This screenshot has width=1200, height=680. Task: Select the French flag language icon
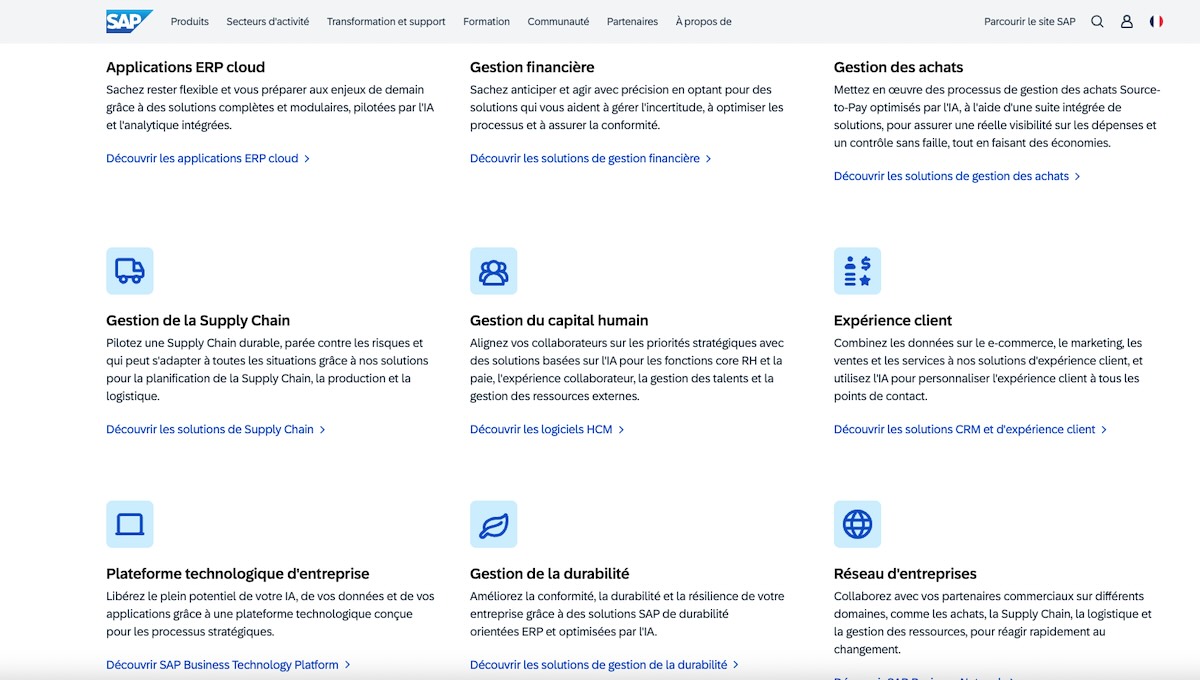1157,20
